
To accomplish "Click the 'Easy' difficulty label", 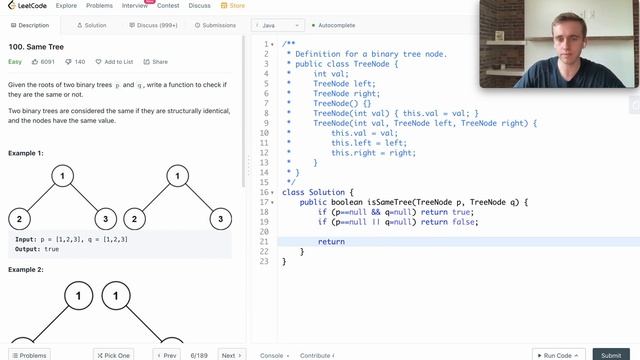I will point(15,62).
